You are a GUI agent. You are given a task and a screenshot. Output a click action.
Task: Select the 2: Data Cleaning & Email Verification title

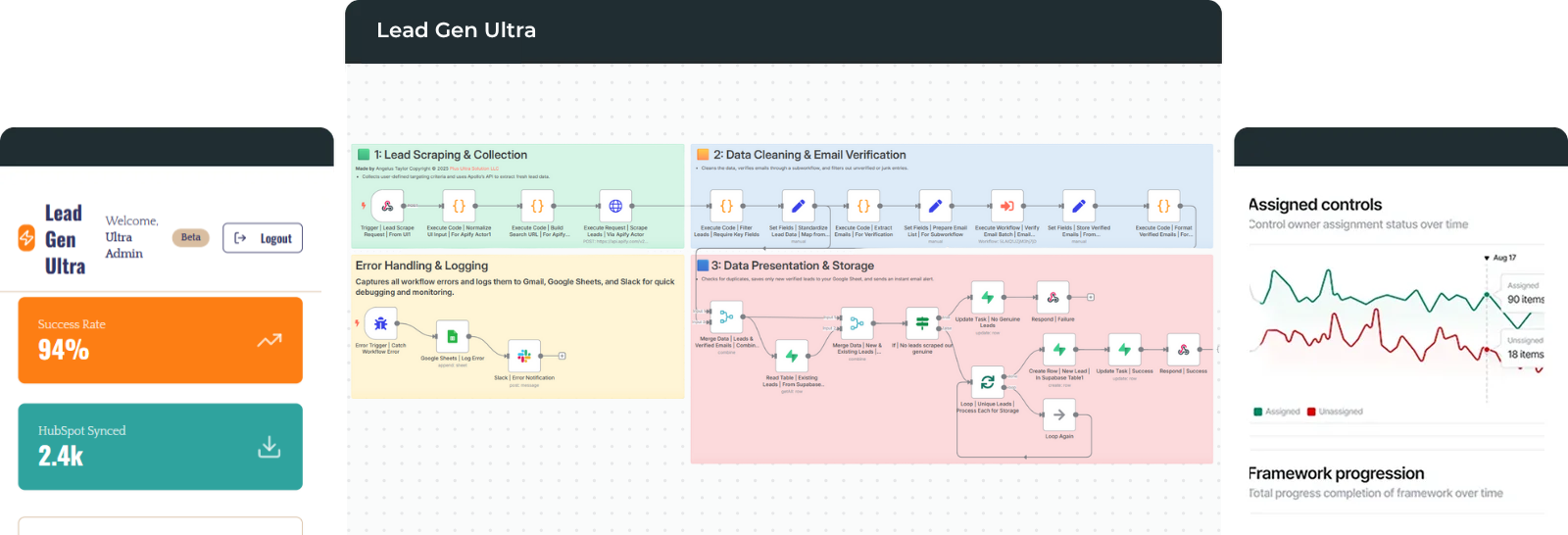tap(809, 155)
